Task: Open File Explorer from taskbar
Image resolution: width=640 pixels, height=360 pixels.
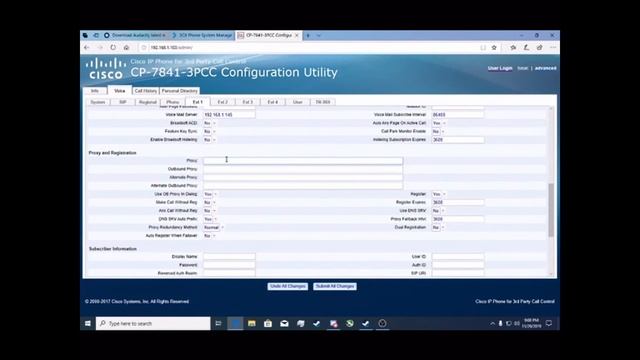Action: click(x=251, y=323)
